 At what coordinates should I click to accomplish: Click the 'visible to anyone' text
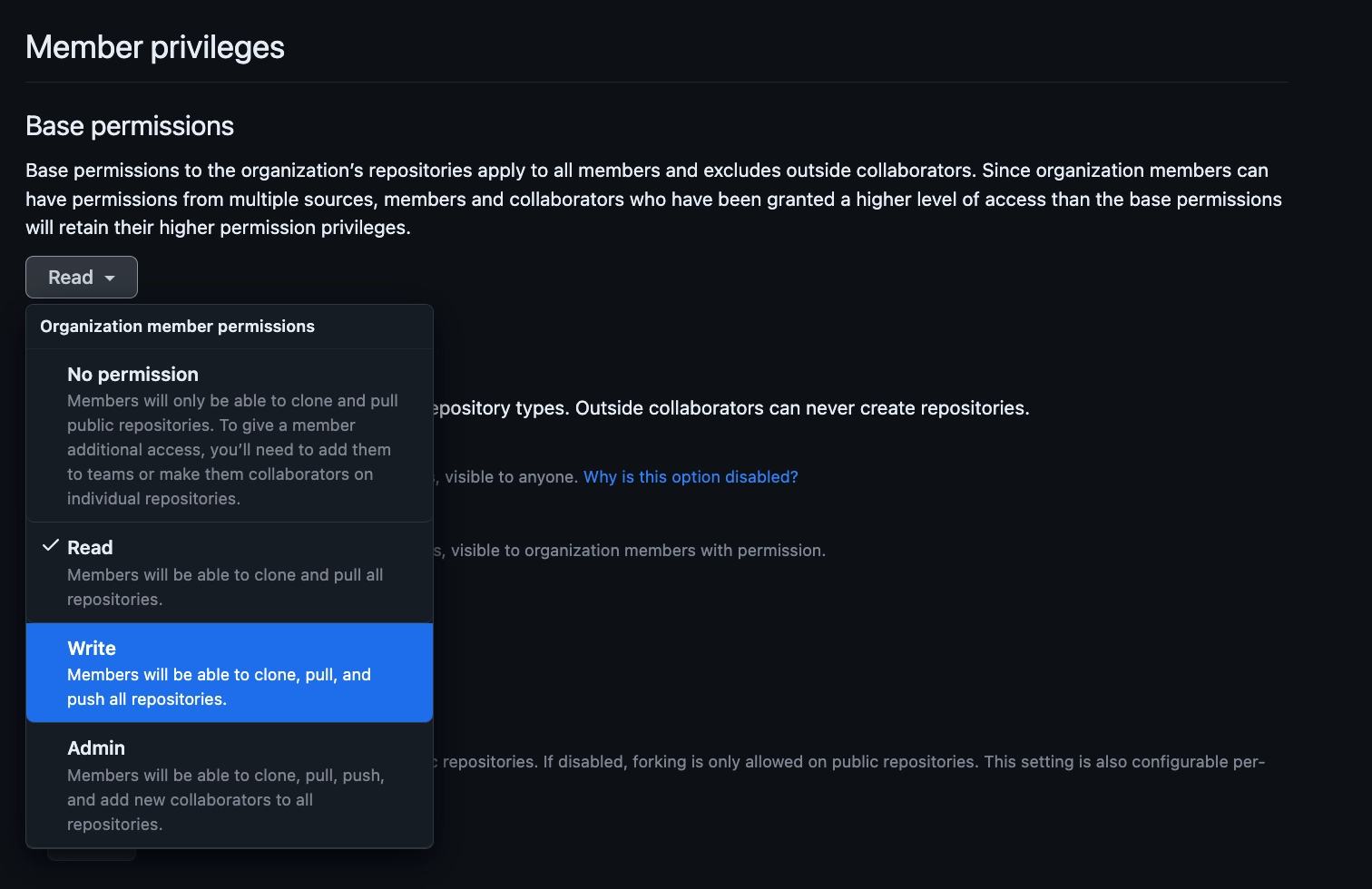click(511, 477)
